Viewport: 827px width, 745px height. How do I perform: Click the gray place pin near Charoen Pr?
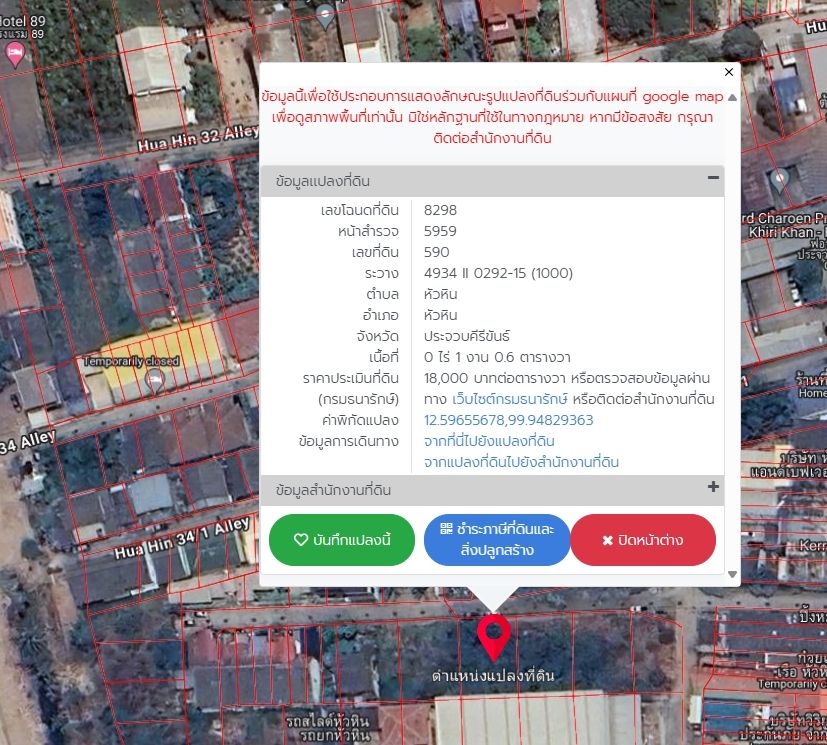[779, 181]
